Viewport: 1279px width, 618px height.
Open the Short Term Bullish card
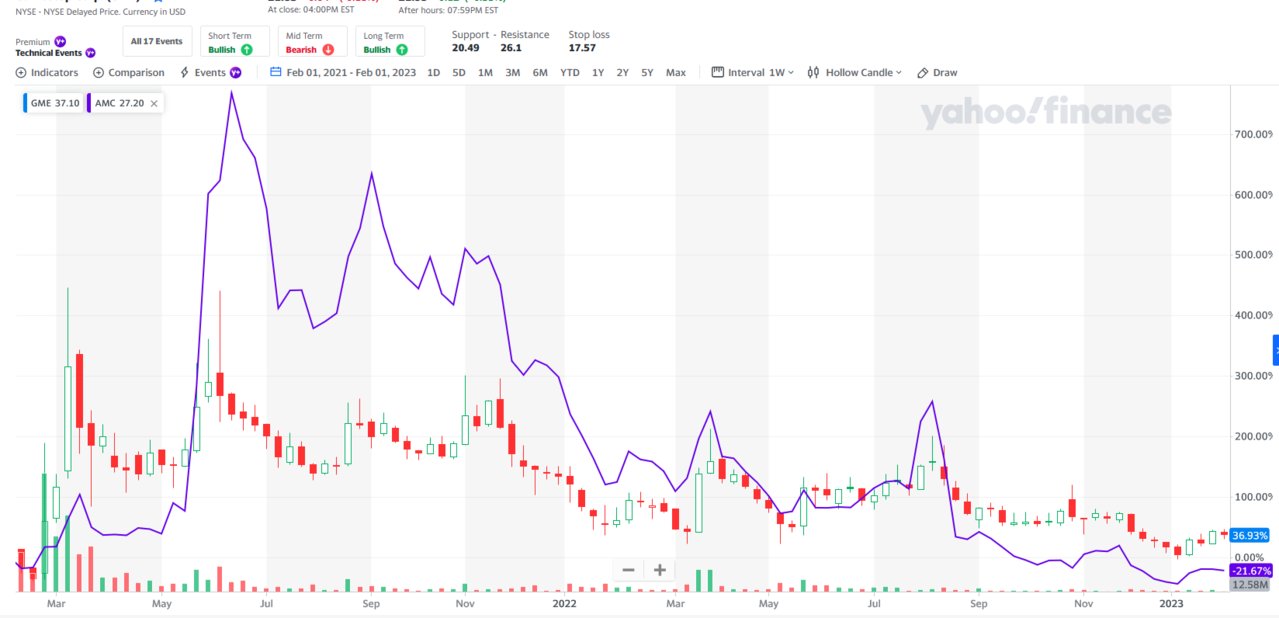pos(234,42)
